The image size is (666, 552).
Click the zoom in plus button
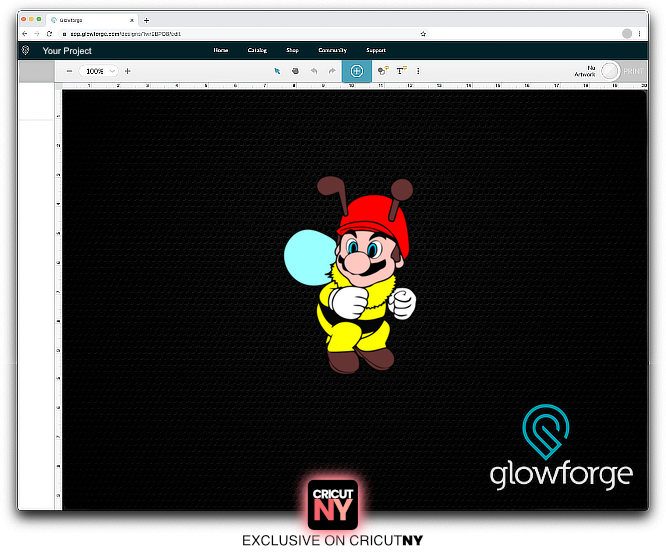point(127,71)
